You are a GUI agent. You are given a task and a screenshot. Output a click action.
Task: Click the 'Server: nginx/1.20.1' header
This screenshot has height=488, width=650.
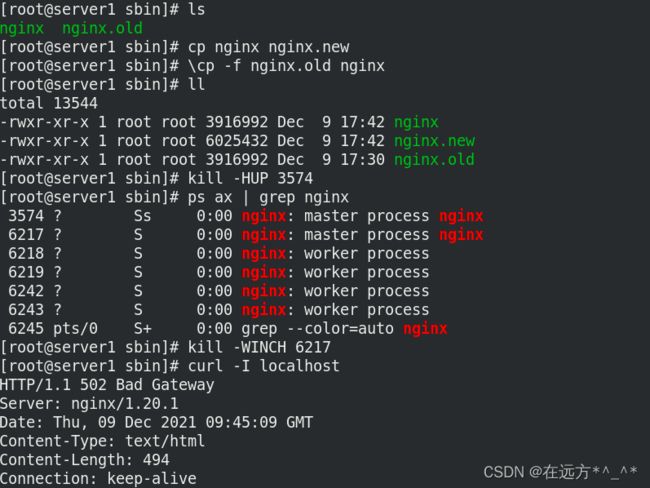tap(89, 403)
